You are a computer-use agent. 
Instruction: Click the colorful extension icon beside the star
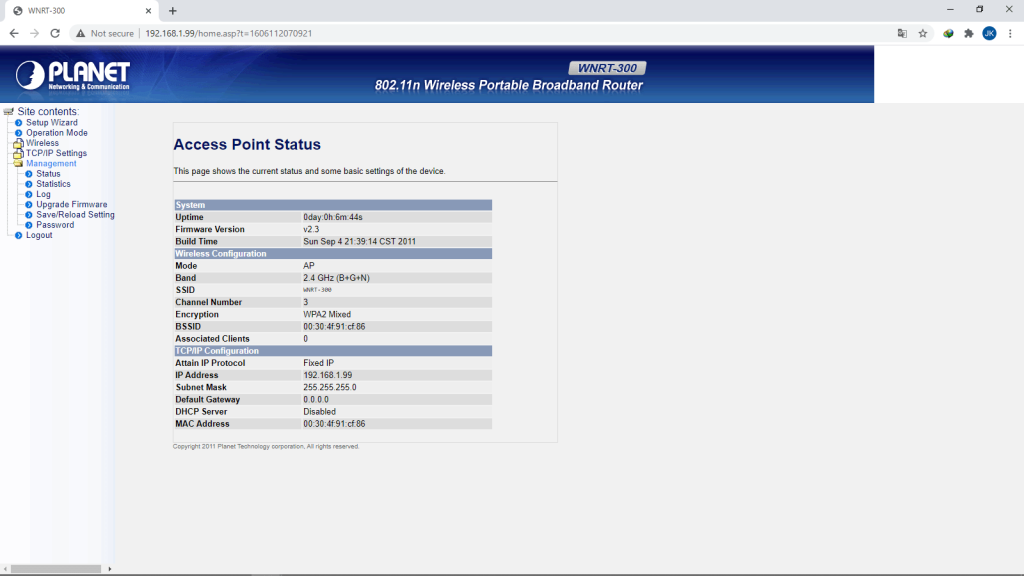(x=948, y=33)
